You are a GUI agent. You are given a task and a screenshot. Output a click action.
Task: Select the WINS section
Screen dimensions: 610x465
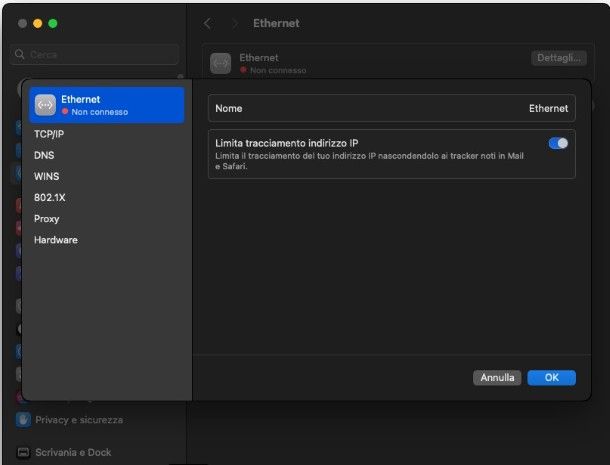[46, 176]
